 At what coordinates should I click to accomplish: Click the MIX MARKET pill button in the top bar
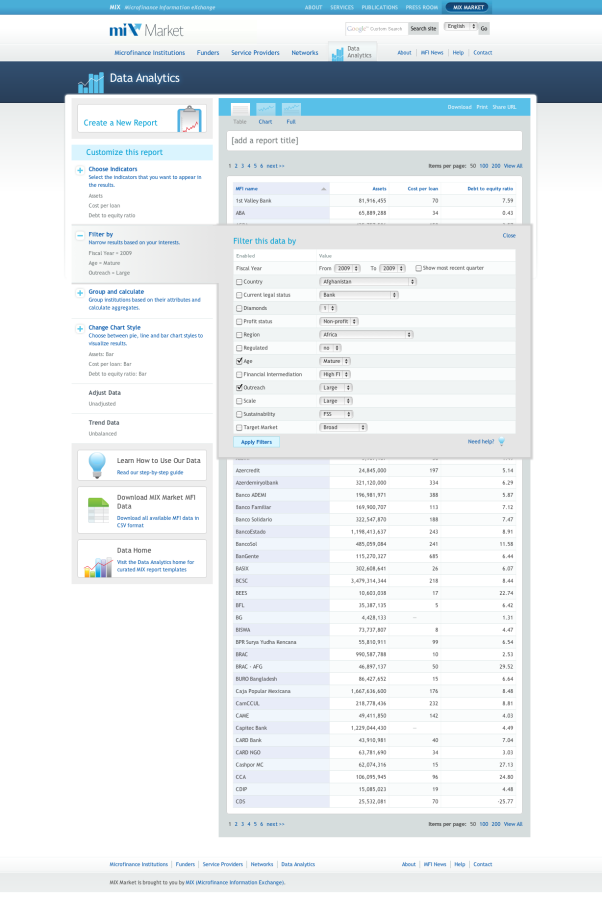[468, 7]
